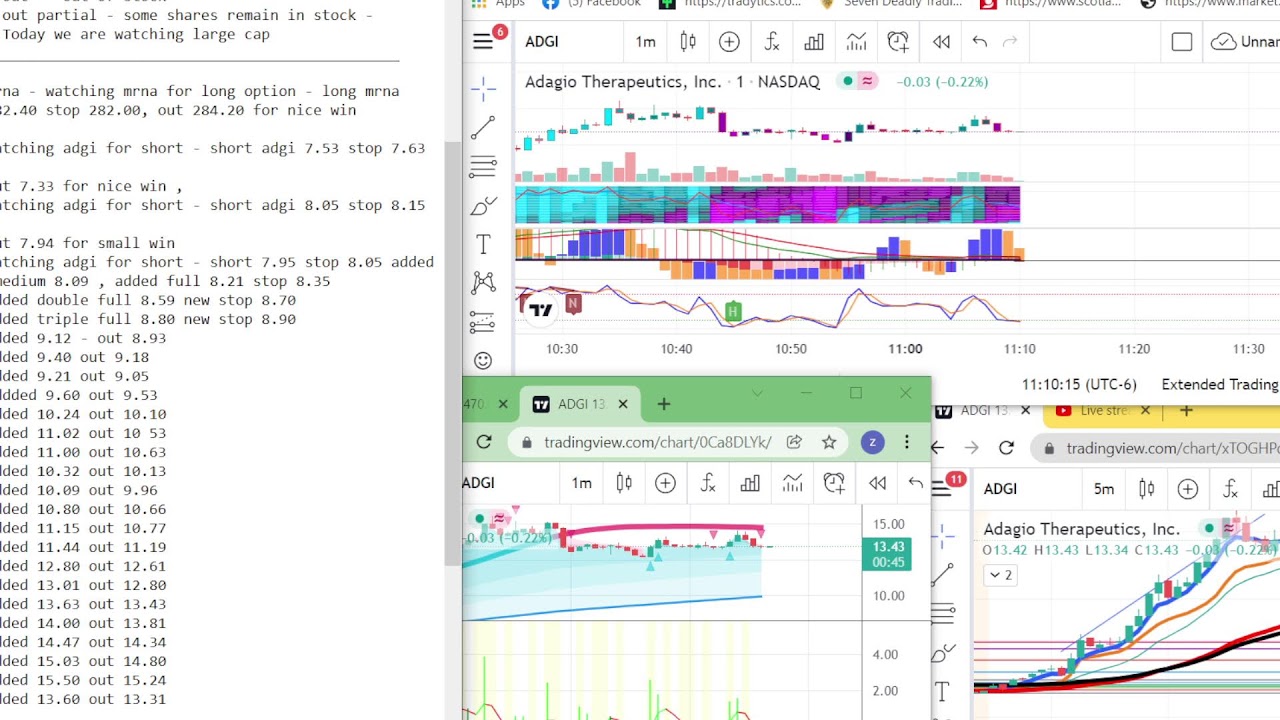1280x720 pixels.
Task: Bookmark page with star in small Chrome window
Action: [x=829, y=442]
